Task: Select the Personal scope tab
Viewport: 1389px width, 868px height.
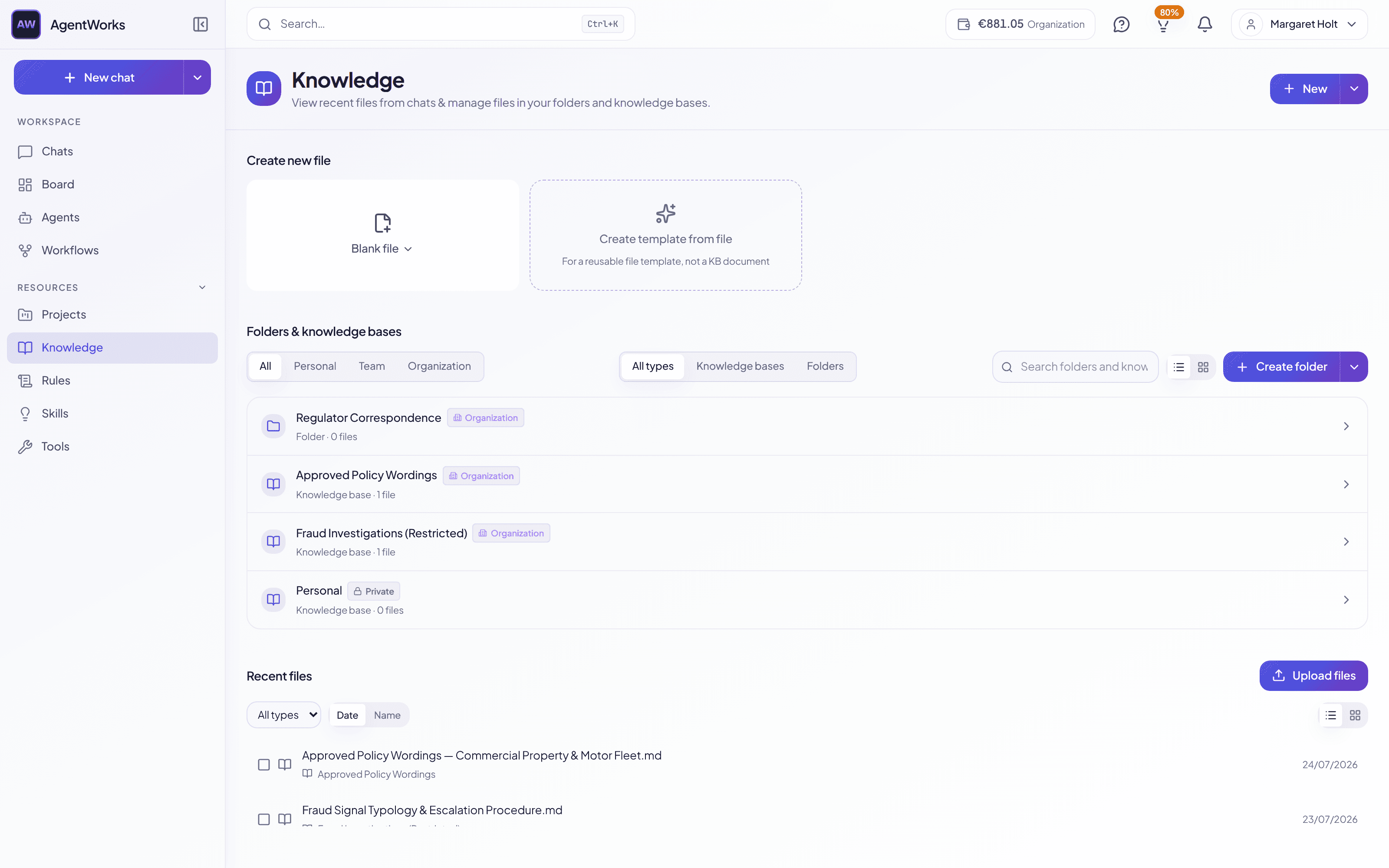Action: (x=315, y=366)
